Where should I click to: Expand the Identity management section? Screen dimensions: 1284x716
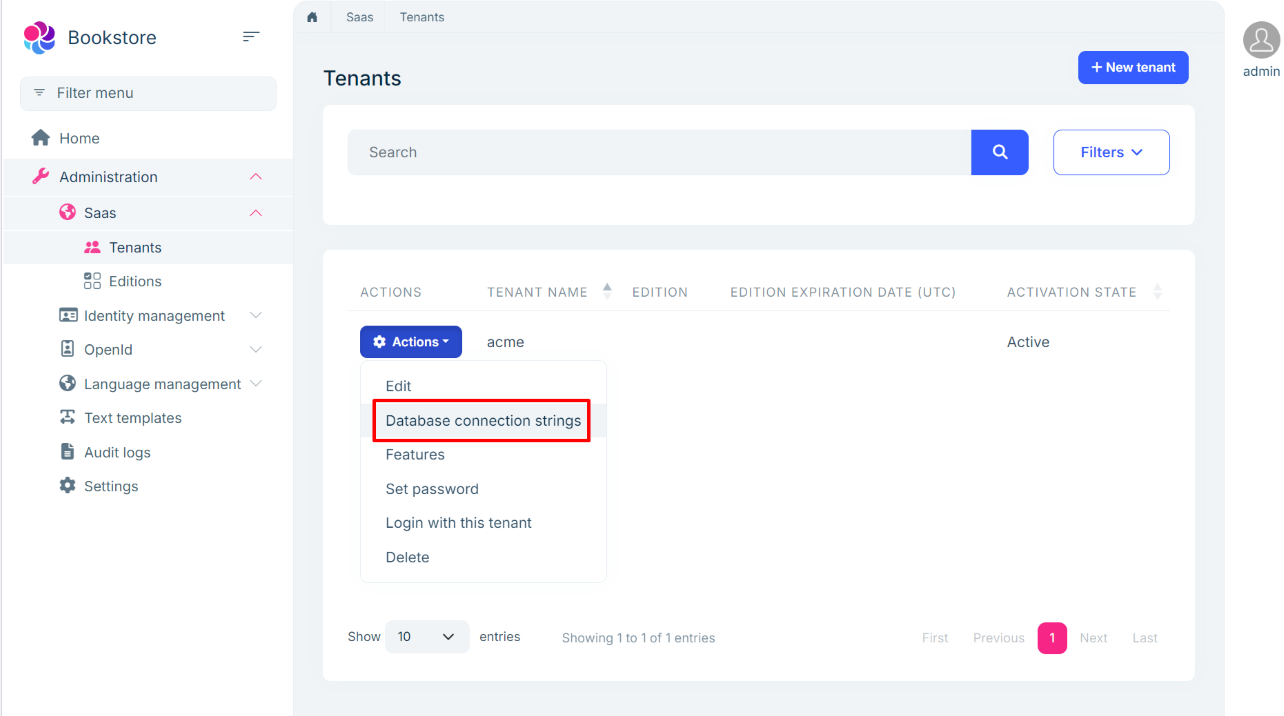click(256, 315)
